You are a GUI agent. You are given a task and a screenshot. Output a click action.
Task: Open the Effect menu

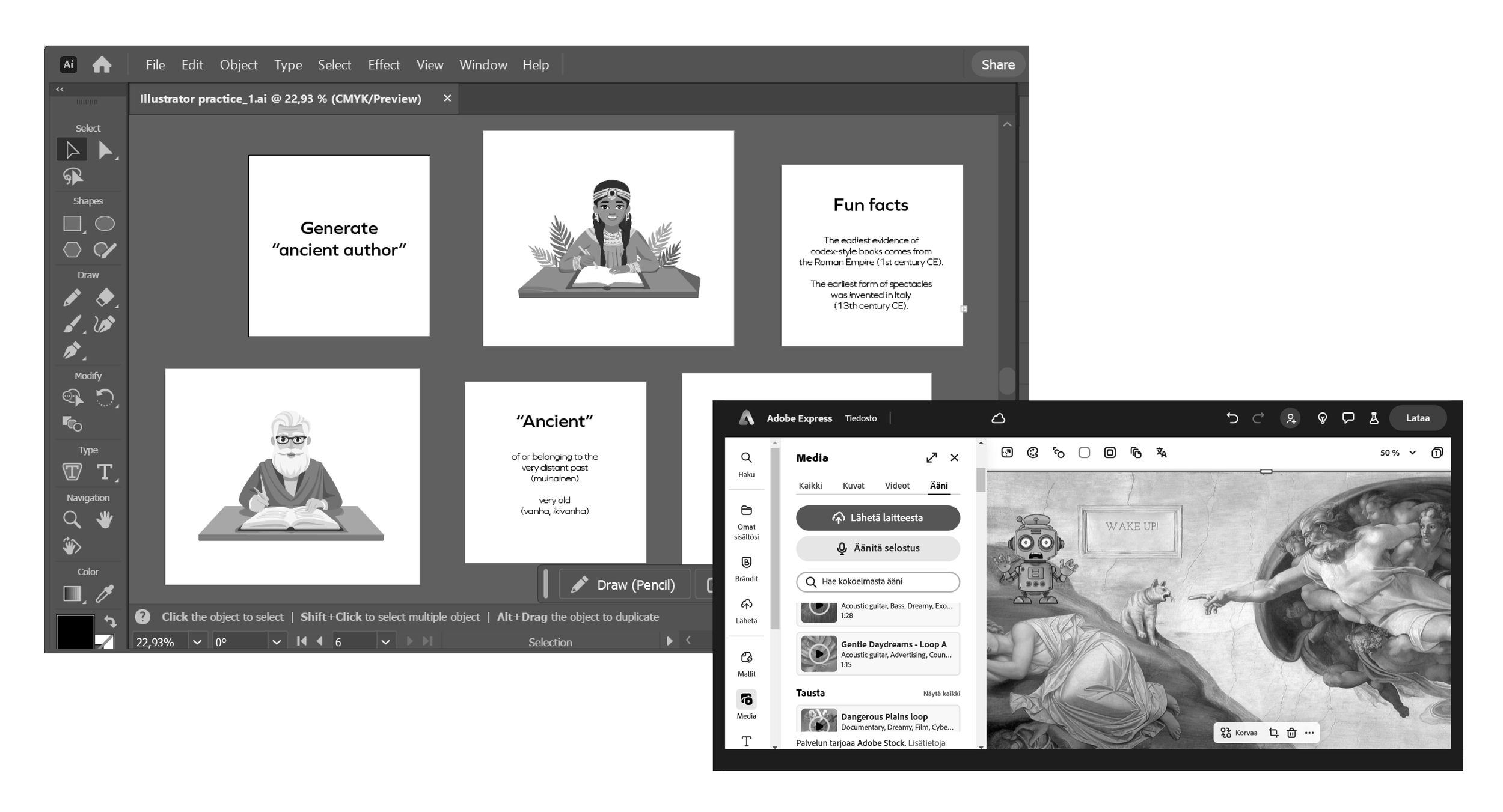384,65
